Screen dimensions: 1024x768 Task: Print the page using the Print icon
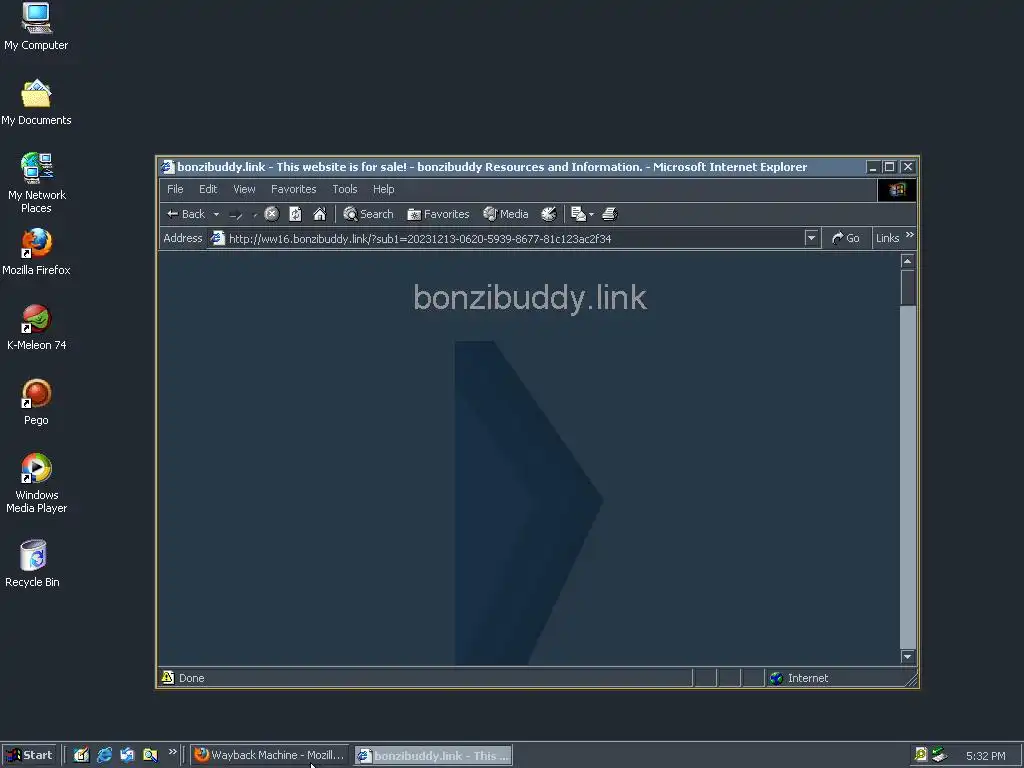tap(610, 214)
